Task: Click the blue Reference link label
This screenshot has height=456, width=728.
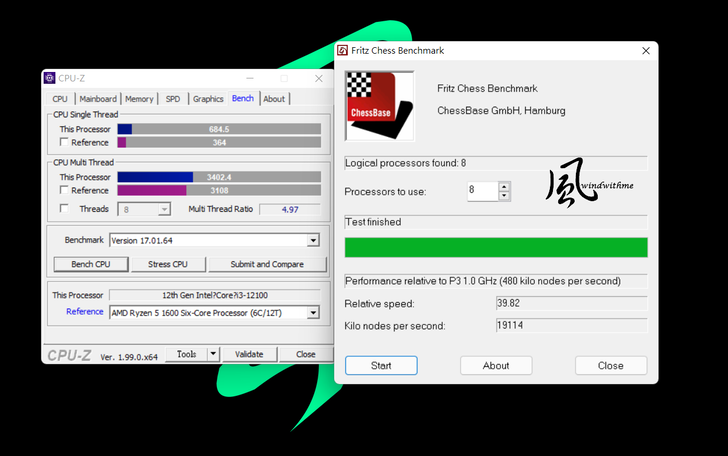Action: click(x=84, y=312)
